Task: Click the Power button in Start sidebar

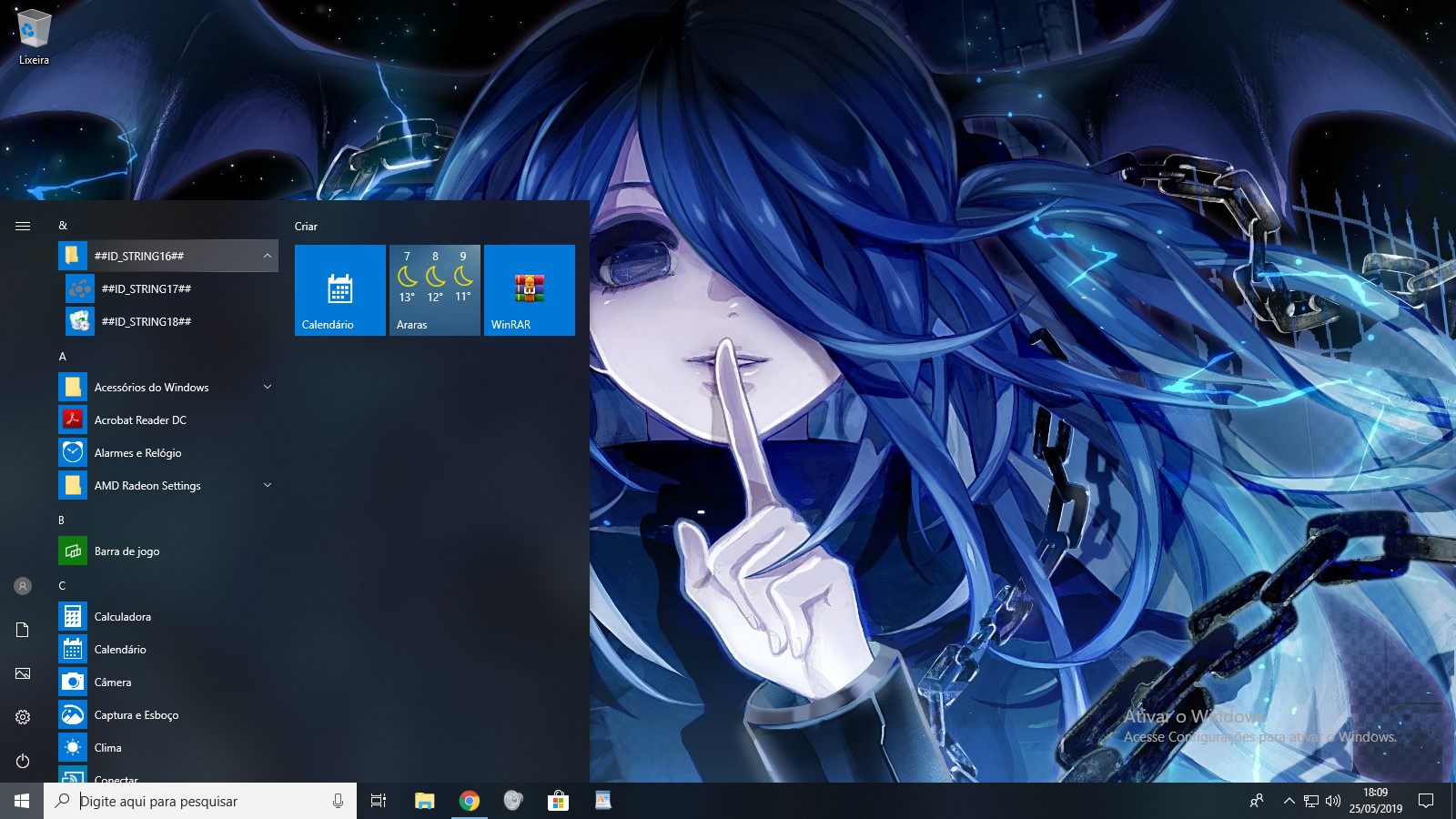Action: pos(23,761)
